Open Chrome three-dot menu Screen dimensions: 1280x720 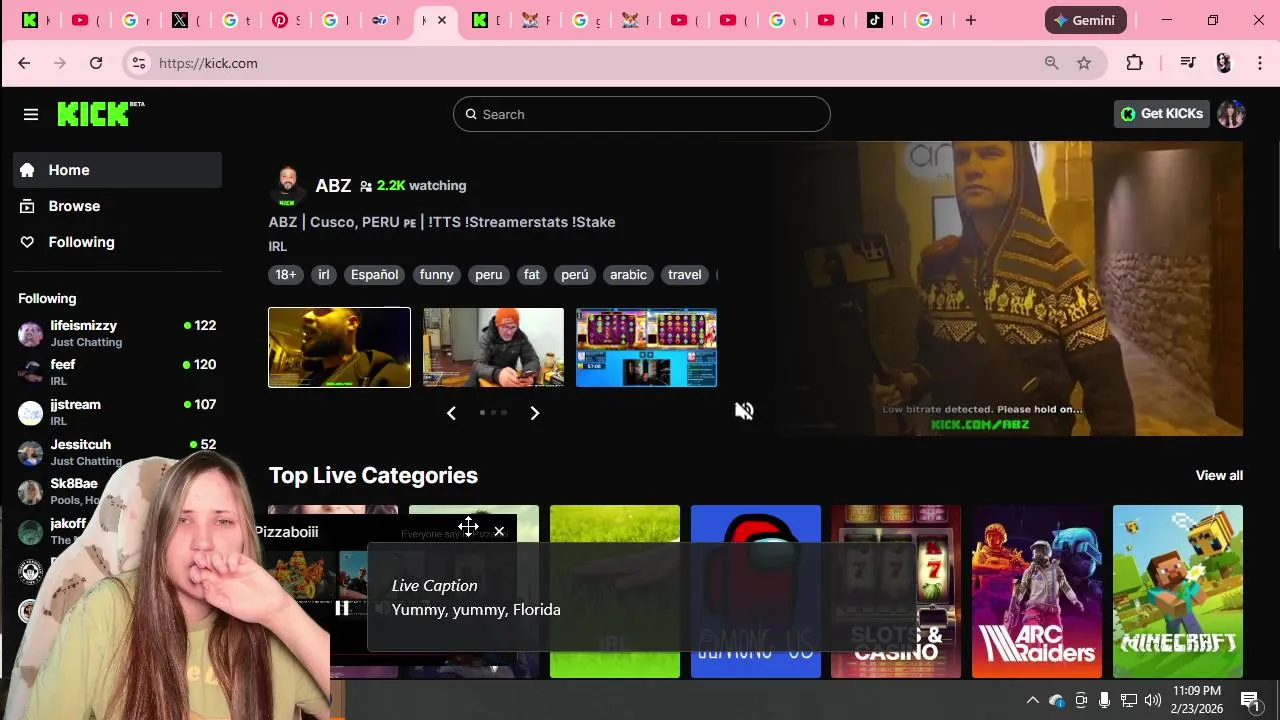(x=1260, y=63)
